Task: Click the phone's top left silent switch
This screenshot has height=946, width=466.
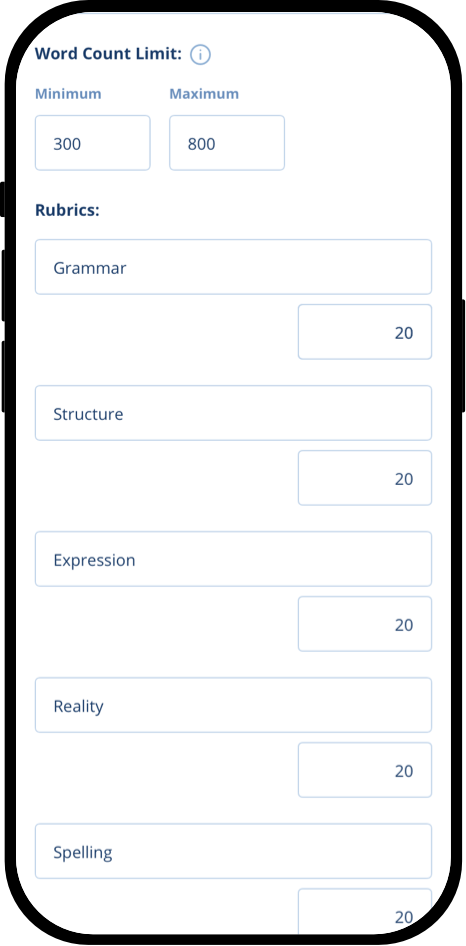Action: [3, 199]
